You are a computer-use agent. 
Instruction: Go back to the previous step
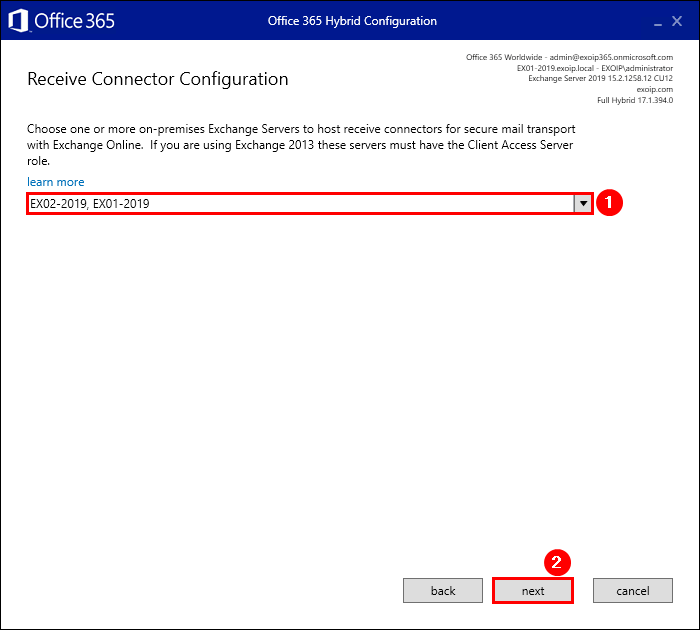pyautogui.click(x=443, y=591)
